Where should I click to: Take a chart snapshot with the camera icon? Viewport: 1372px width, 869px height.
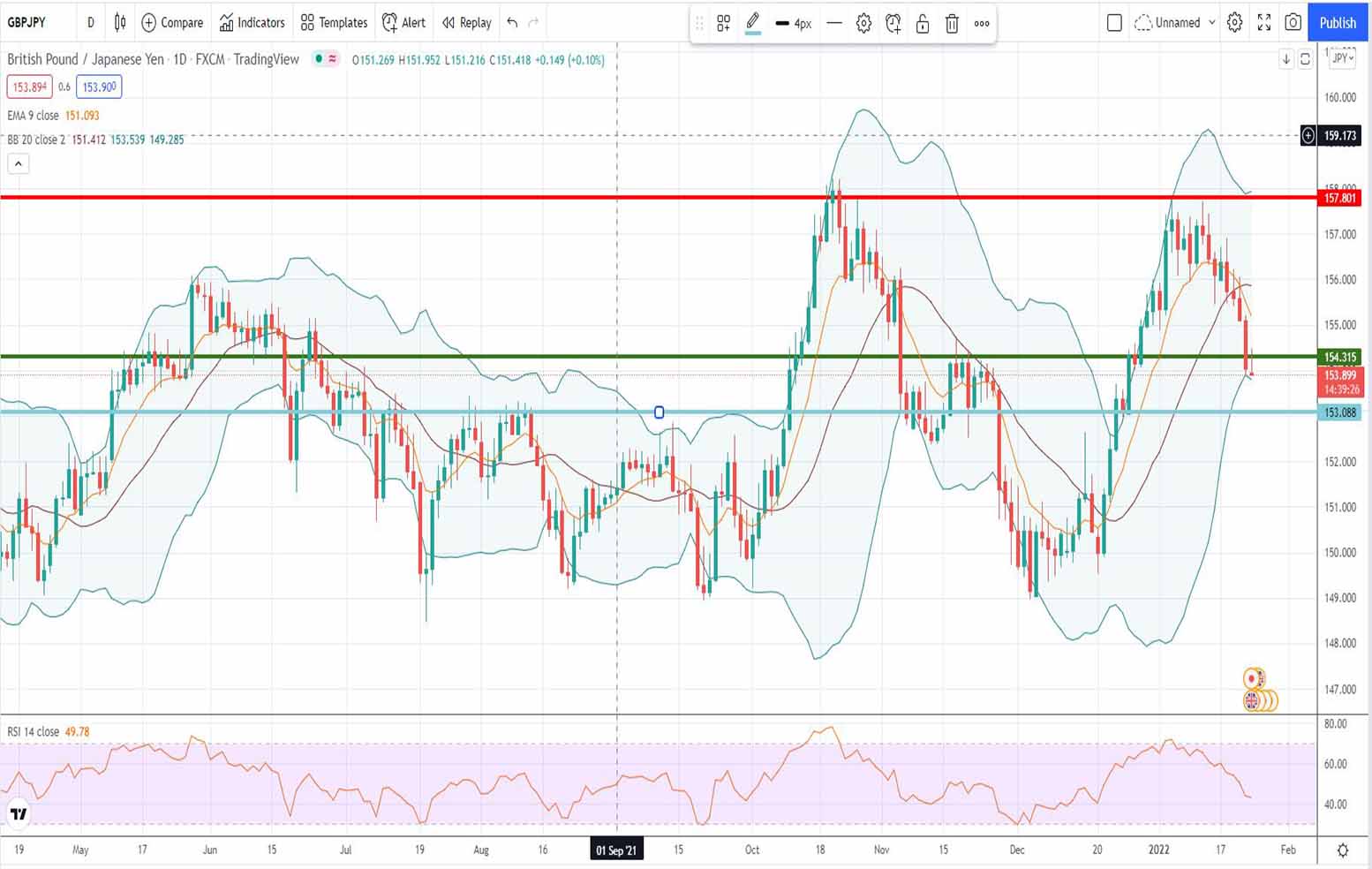[1293, 23]
